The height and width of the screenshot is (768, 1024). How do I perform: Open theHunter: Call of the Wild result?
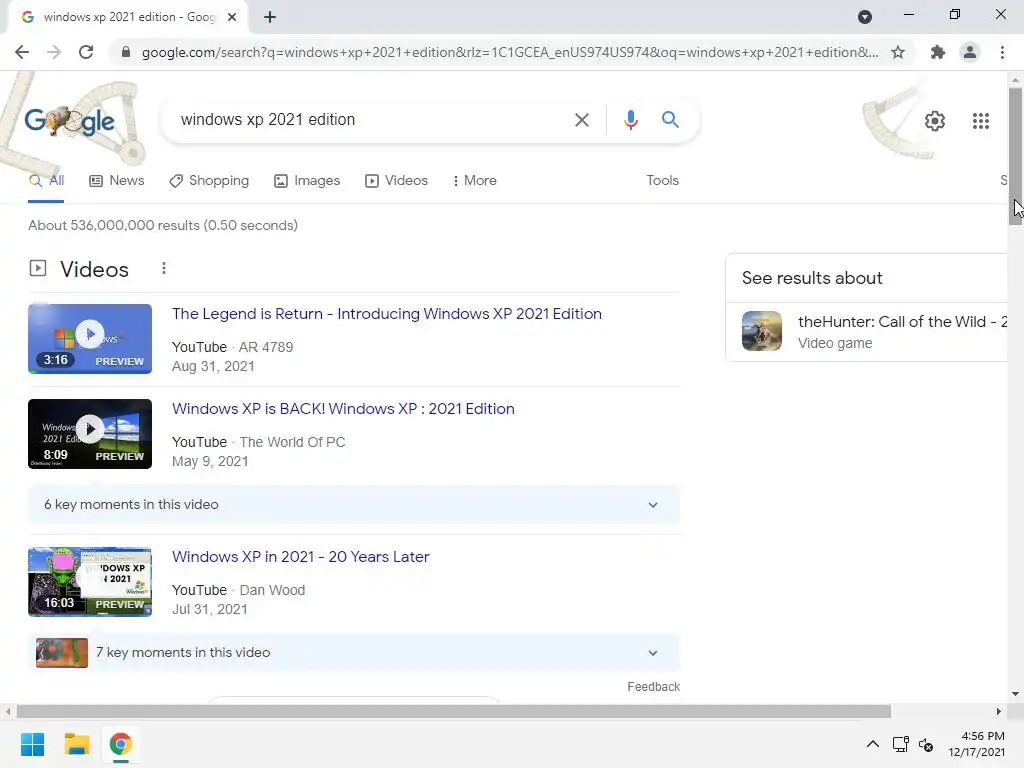[x=902, y=322]
